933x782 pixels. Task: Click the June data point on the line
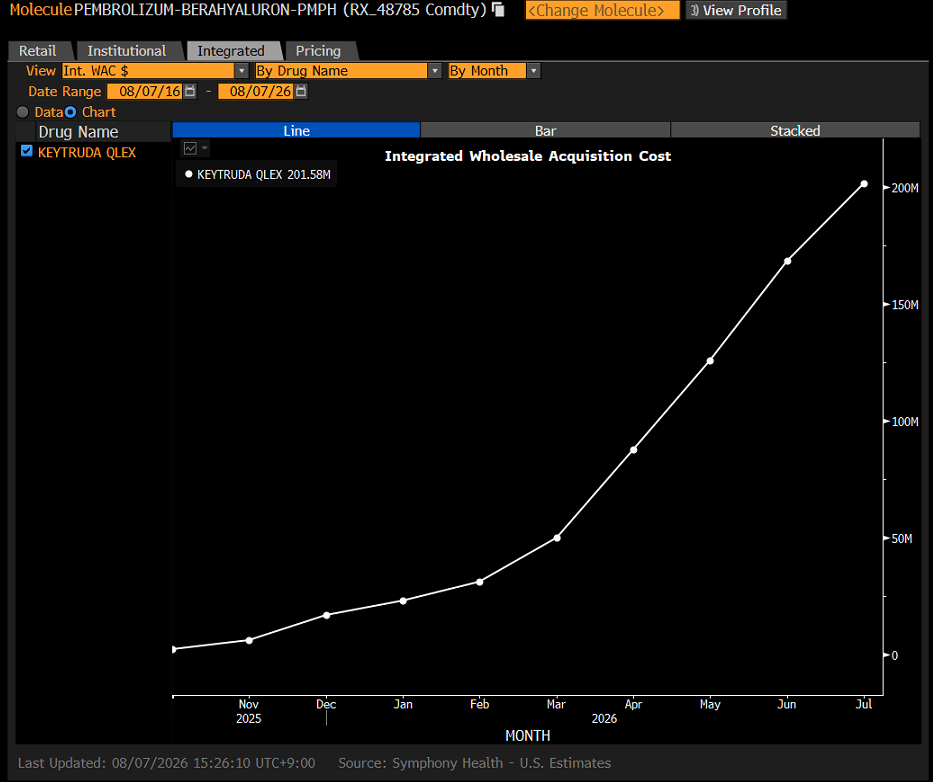point(787,261)
